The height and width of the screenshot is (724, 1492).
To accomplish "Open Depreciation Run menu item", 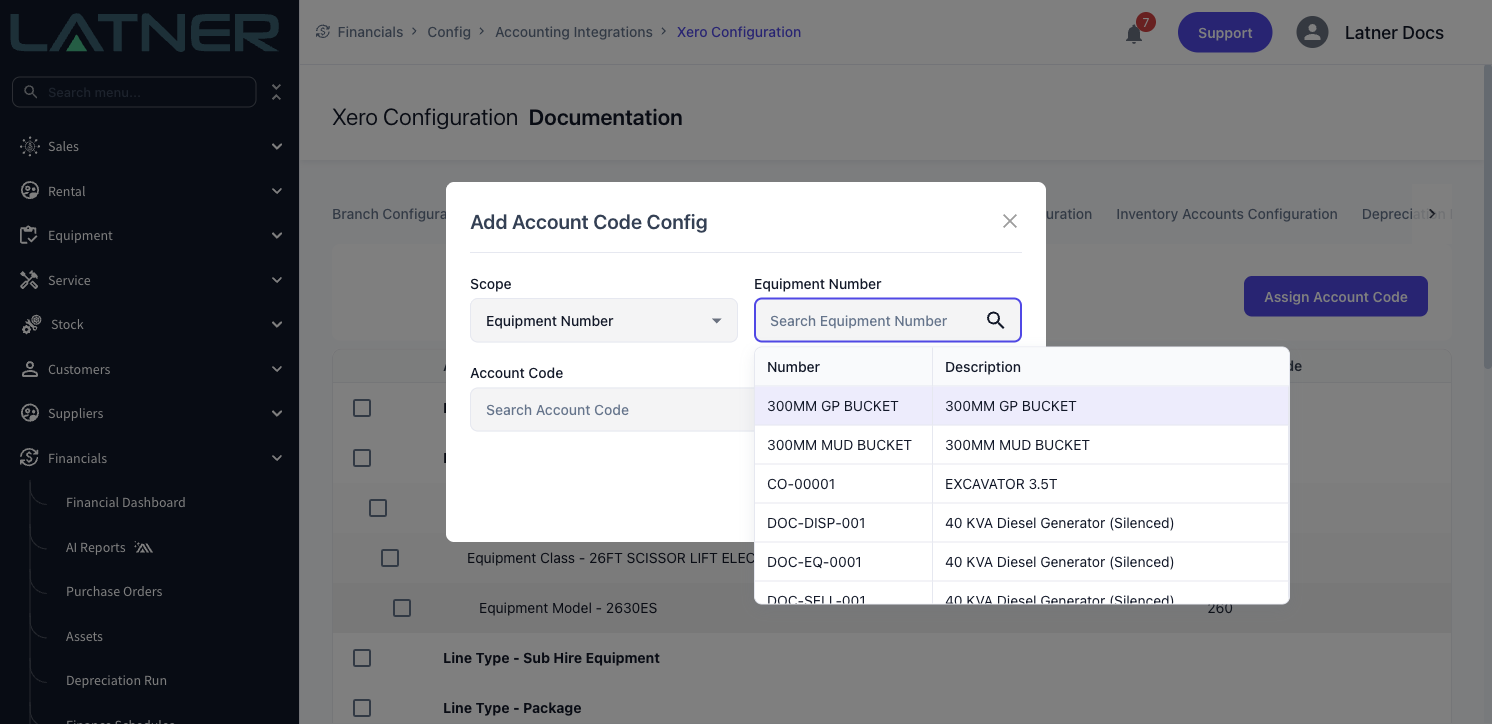I will coord(116,680).
